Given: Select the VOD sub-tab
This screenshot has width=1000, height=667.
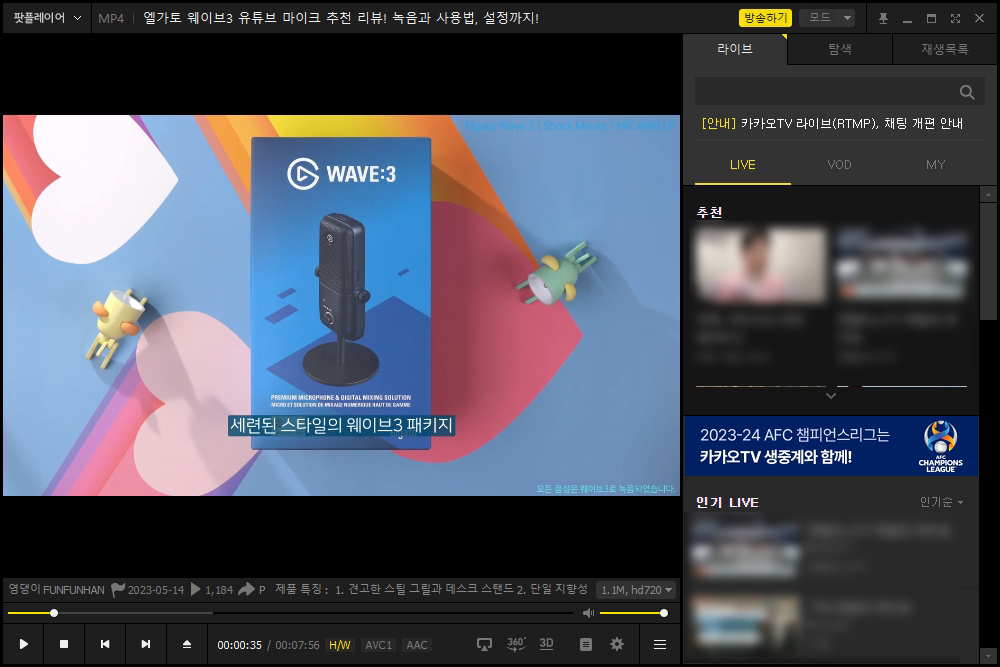Looking at the screenshot, I should click(x=839, y=165).
